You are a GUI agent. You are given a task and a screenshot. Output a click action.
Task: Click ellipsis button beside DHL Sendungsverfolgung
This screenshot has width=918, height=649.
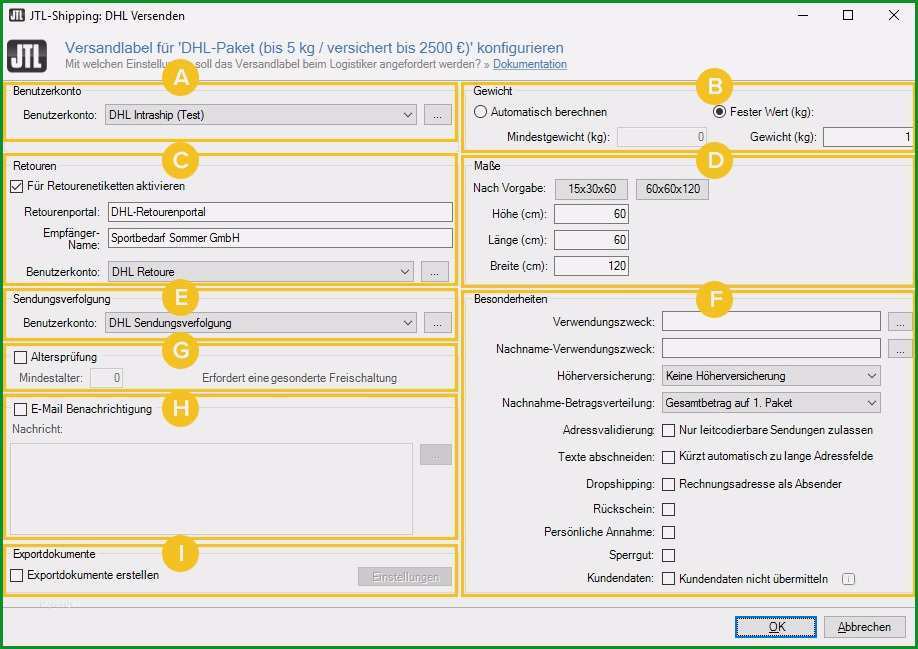[437, 323]
